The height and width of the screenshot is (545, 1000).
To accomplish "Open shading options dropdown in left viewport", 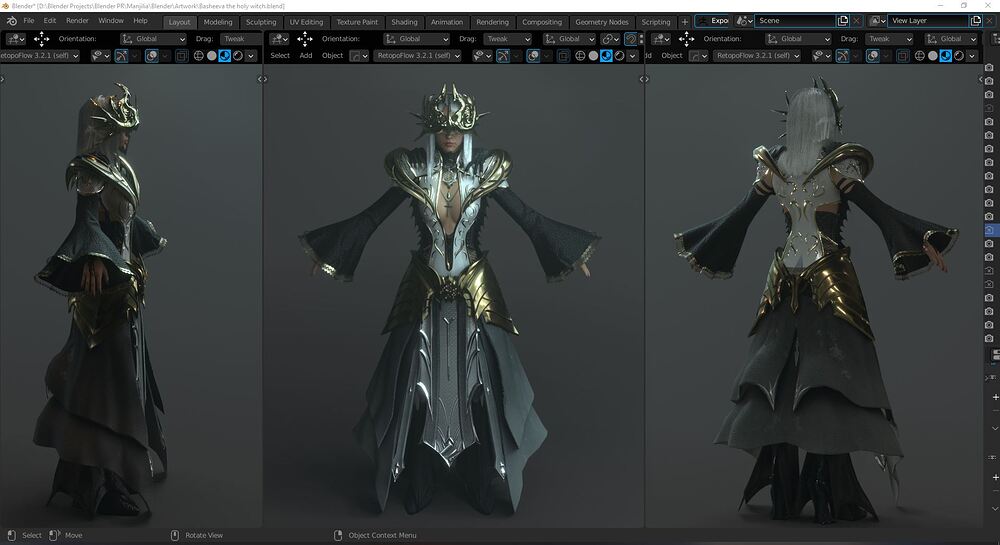I will [251, 55].
